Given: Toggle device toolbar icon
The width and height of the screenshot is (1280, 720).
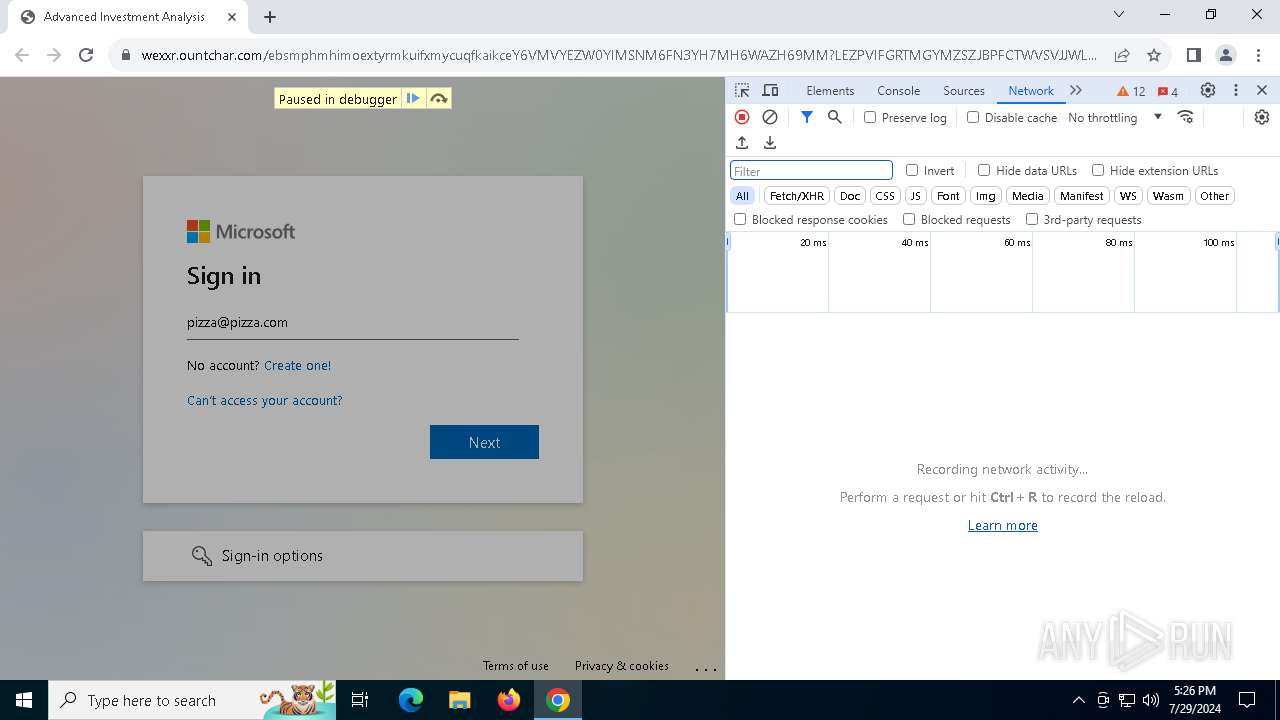Looking at the screenshot, I should 770,90.
